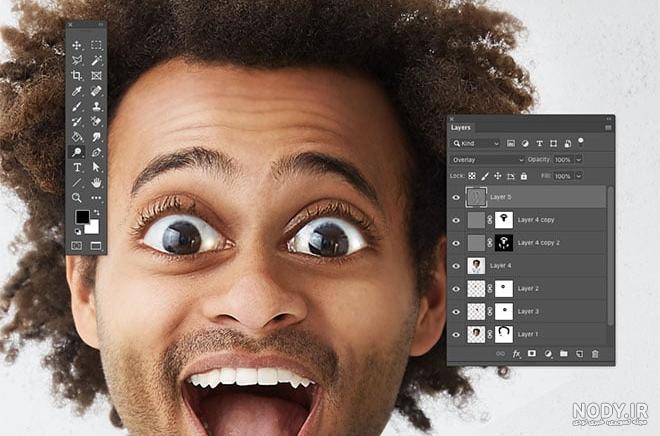Open the Fill slider dropdown arrow

[579, 176]
